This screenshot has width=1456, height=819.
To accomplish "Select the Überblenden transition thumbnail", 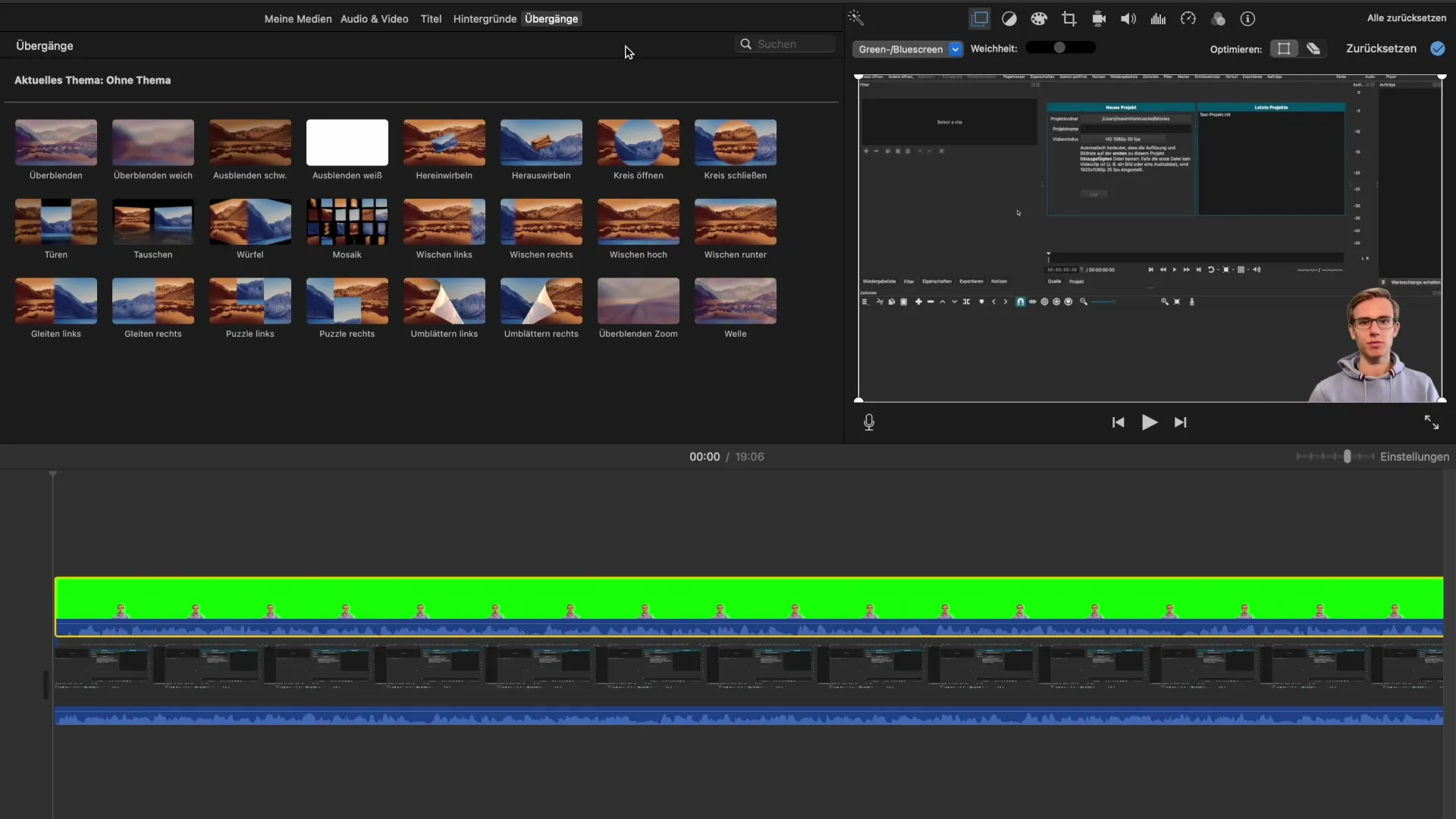I will (56, 143).
